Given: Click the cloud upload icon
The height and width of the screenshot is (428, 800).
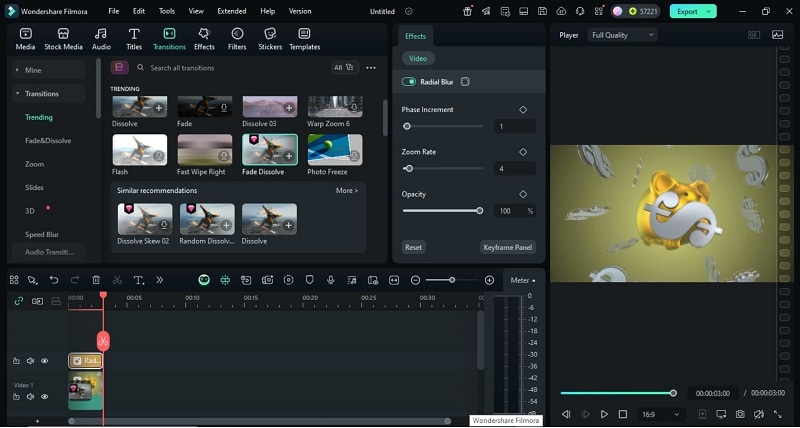Looking at the screenshot, I should [x=561, y=11].
